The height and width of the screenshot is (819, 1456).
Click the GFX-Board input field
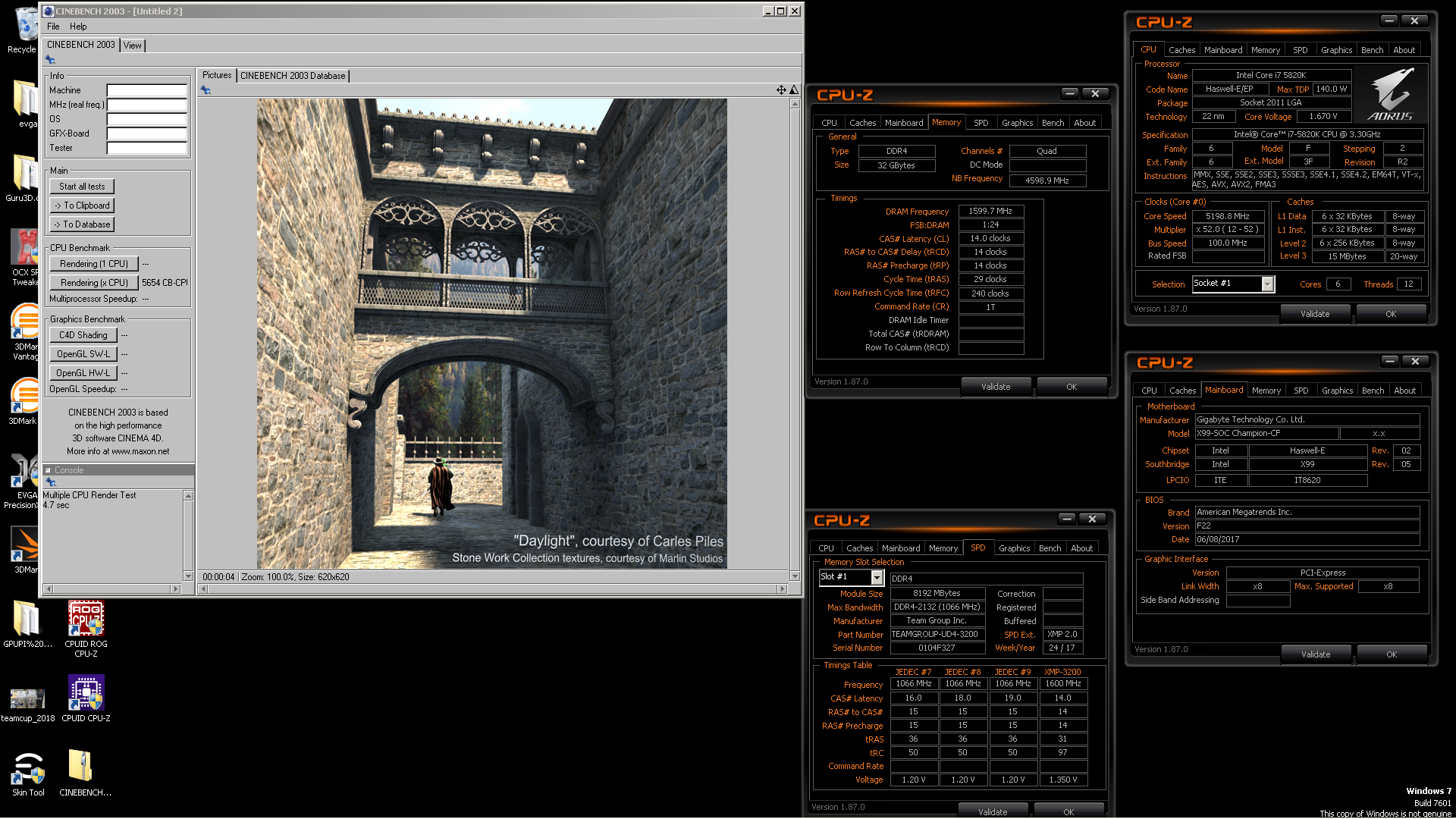pyautogui.click(x=146, y=133)
